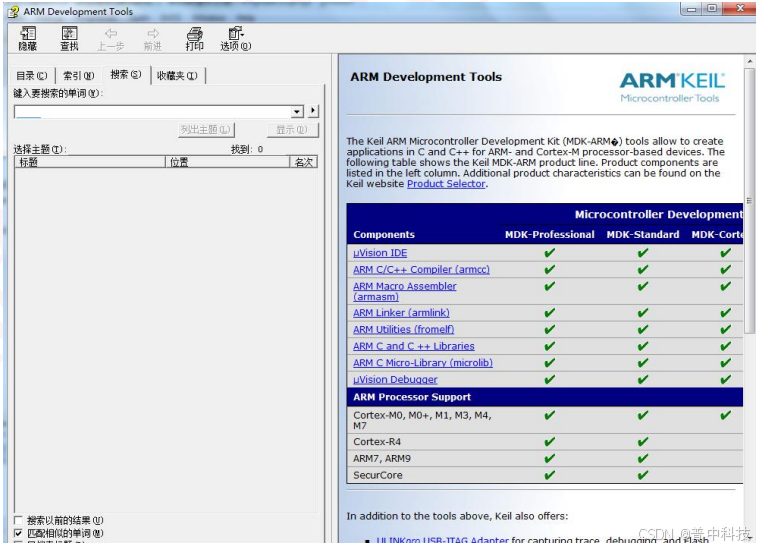
Task: Sort results by 标题 column header
Action: [x=90, y=162]
